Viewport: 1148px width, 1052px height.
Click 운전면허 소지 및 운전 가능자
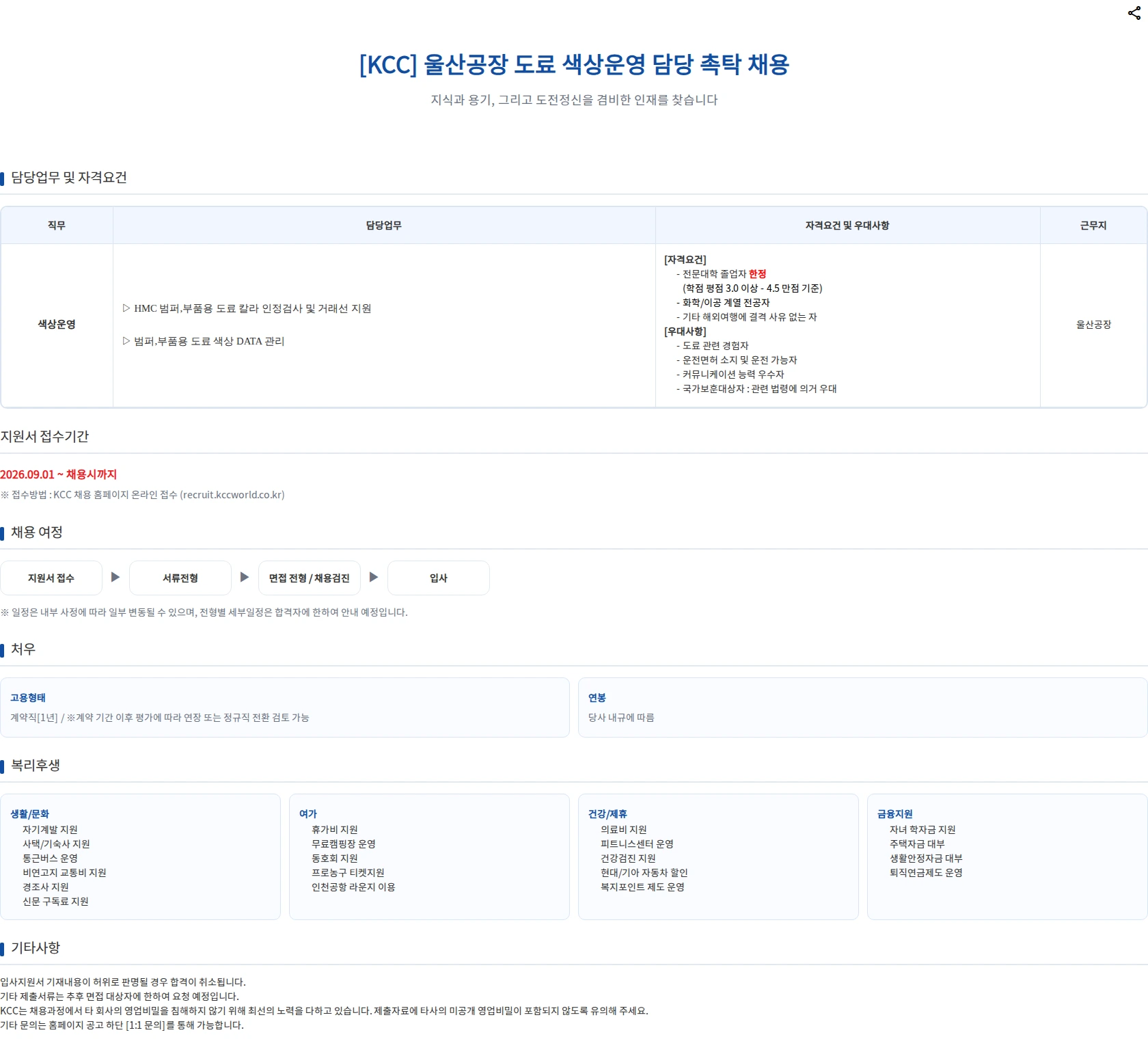coord(737,360)
